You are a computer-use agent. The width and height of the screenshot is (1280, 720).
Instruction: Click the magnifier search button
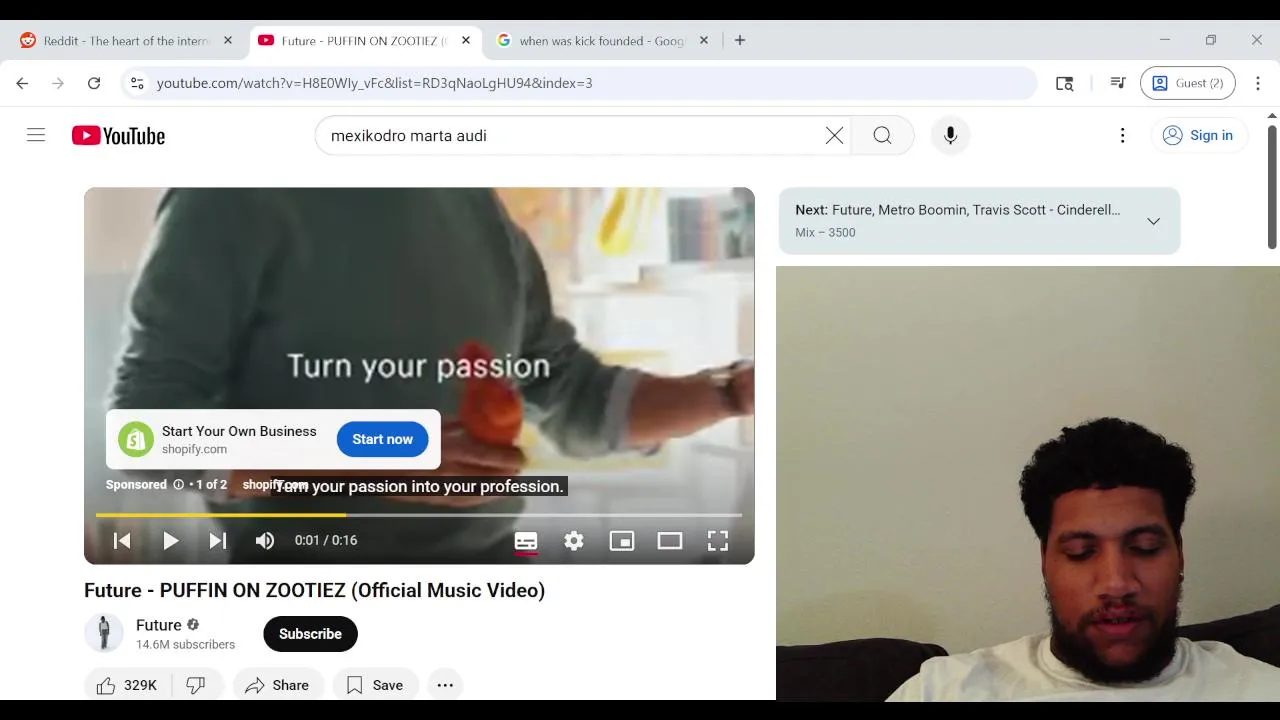point(882,136)
